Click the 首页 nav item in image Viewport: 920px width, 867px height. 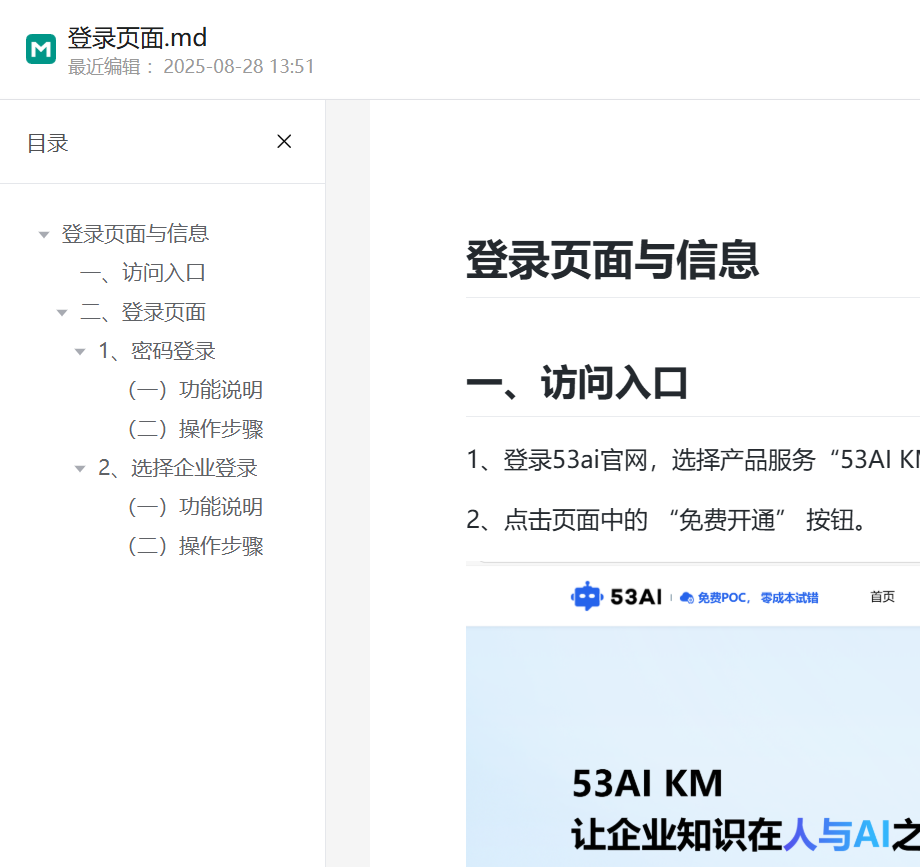(x=882, y=597)
